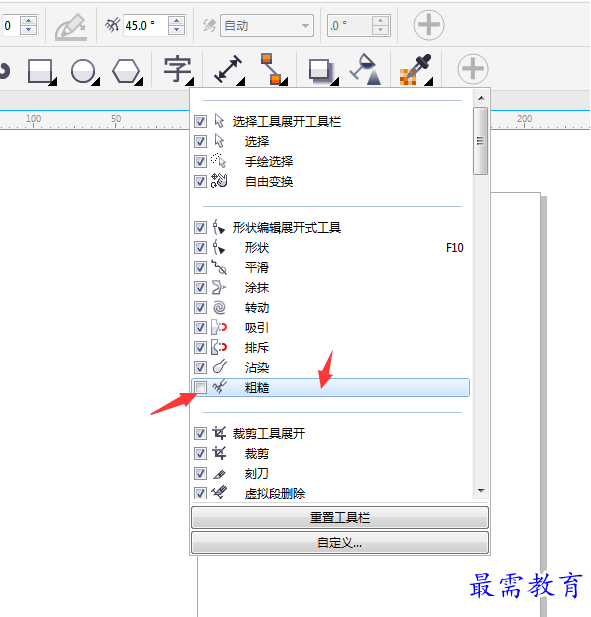Decrease the 45.0° tilt value
Screen dimensions: 591x617
coord(176,30)
